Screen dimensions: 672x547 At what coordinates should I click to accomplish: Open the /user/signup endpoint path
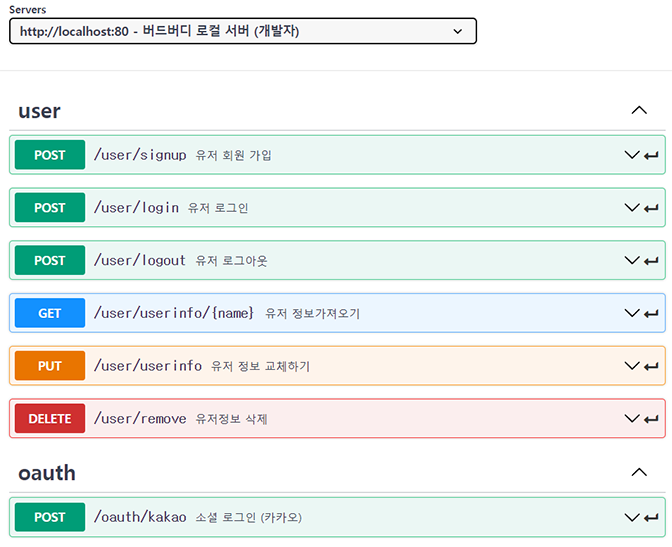pyautogui.click(x=140, y=155)
